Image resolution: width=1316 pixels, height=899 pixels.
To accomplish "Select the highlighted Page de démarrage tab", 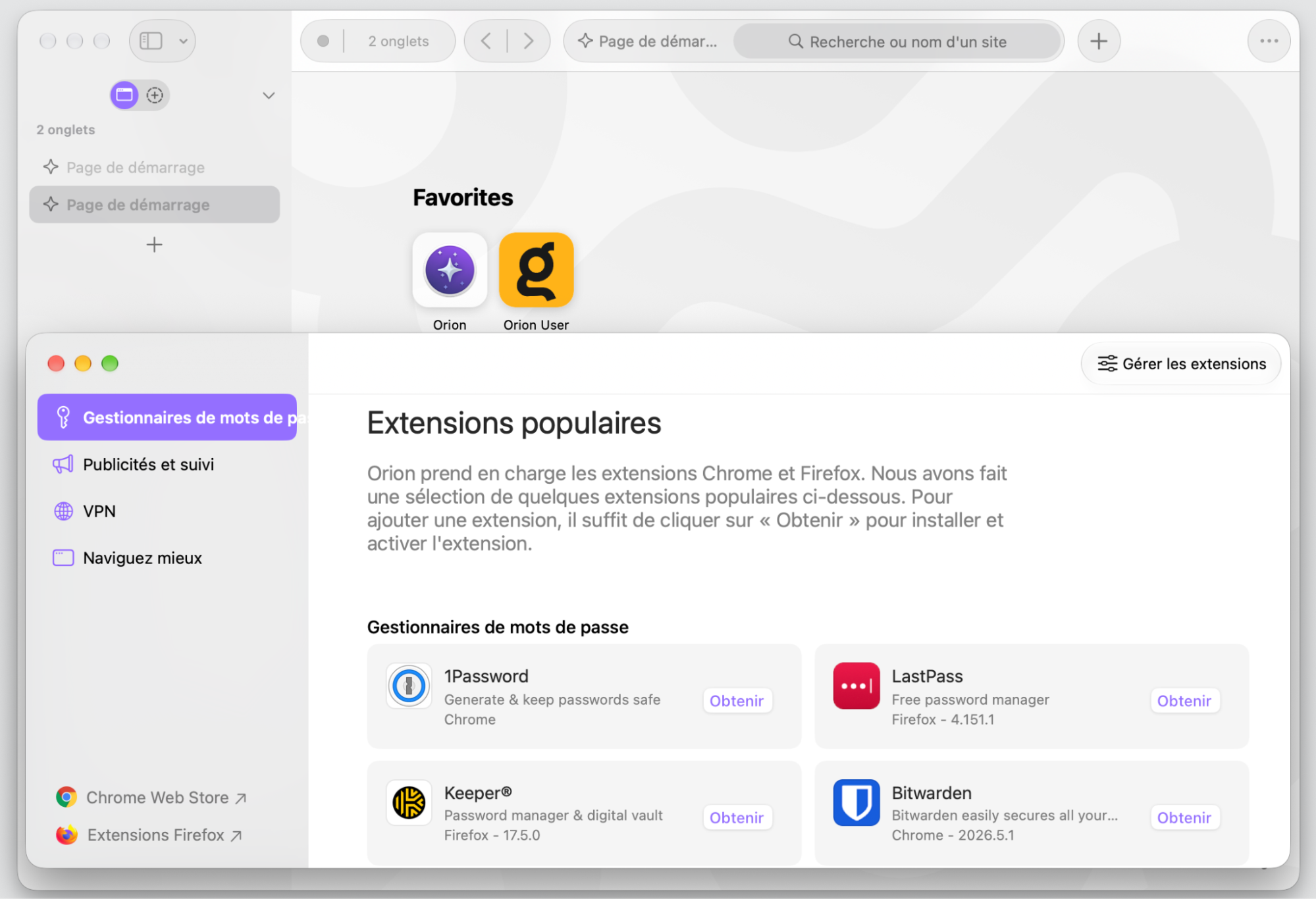I will (x=154, y=205).
